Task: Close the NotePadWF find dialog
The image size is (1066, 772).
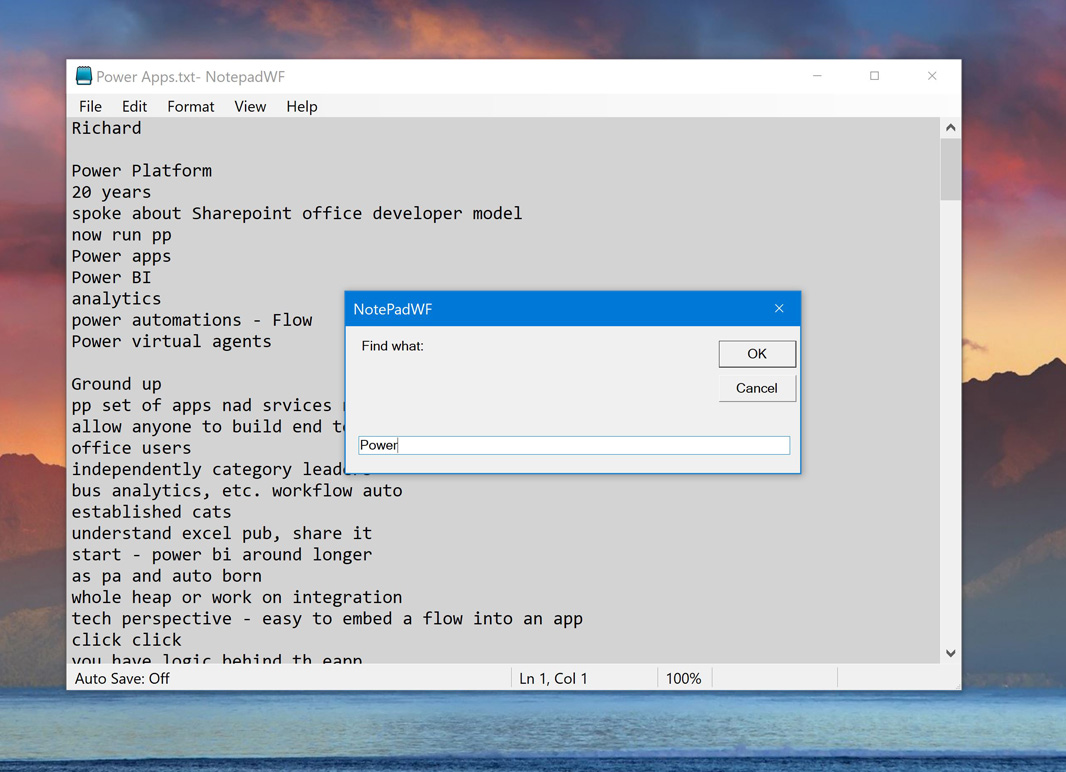Action: tap(779, 309)
